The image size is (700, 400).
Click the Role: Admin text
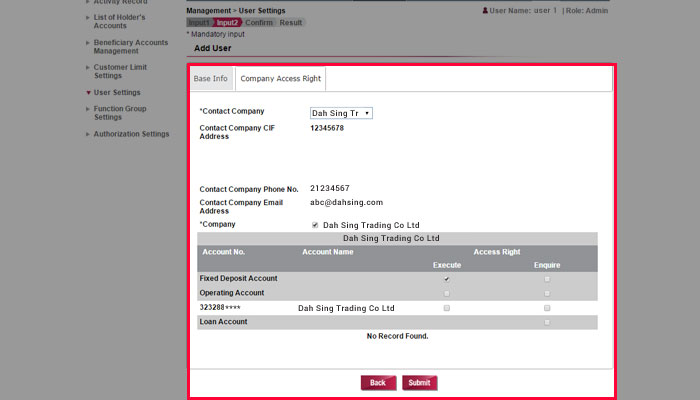pos(587,10)
